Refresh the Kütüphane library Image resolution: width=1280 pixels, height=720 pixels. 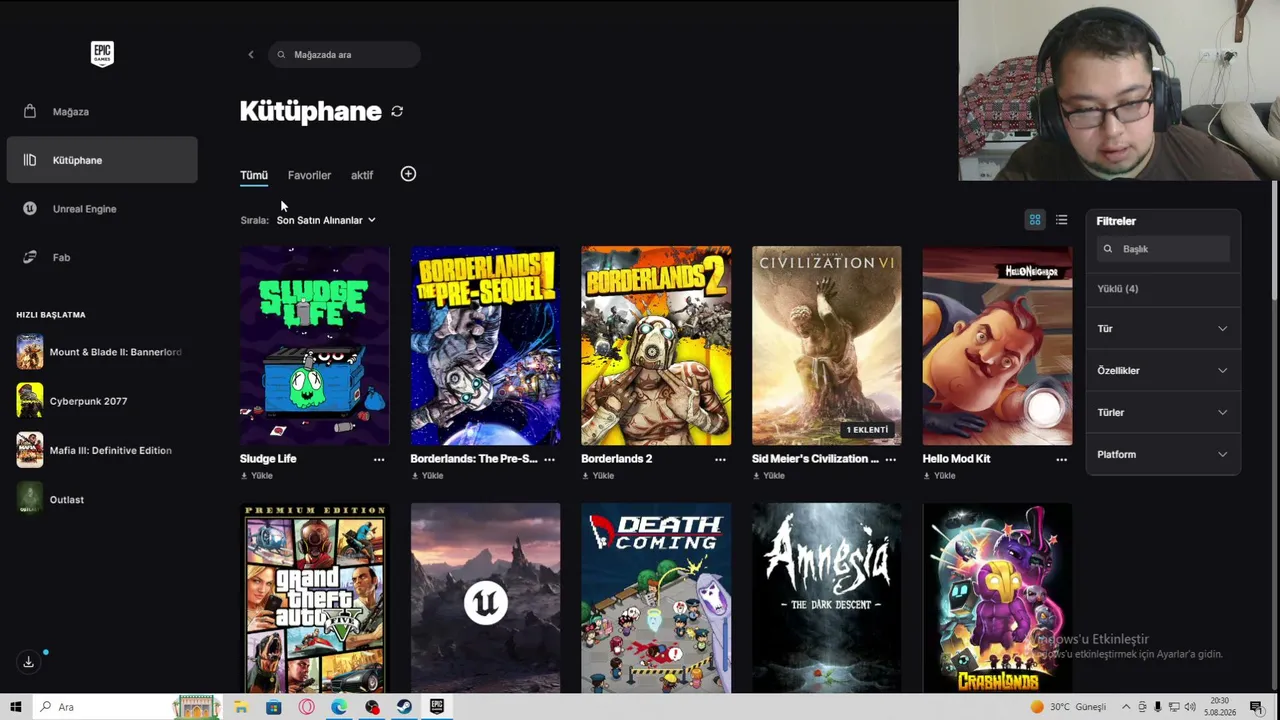397,111
